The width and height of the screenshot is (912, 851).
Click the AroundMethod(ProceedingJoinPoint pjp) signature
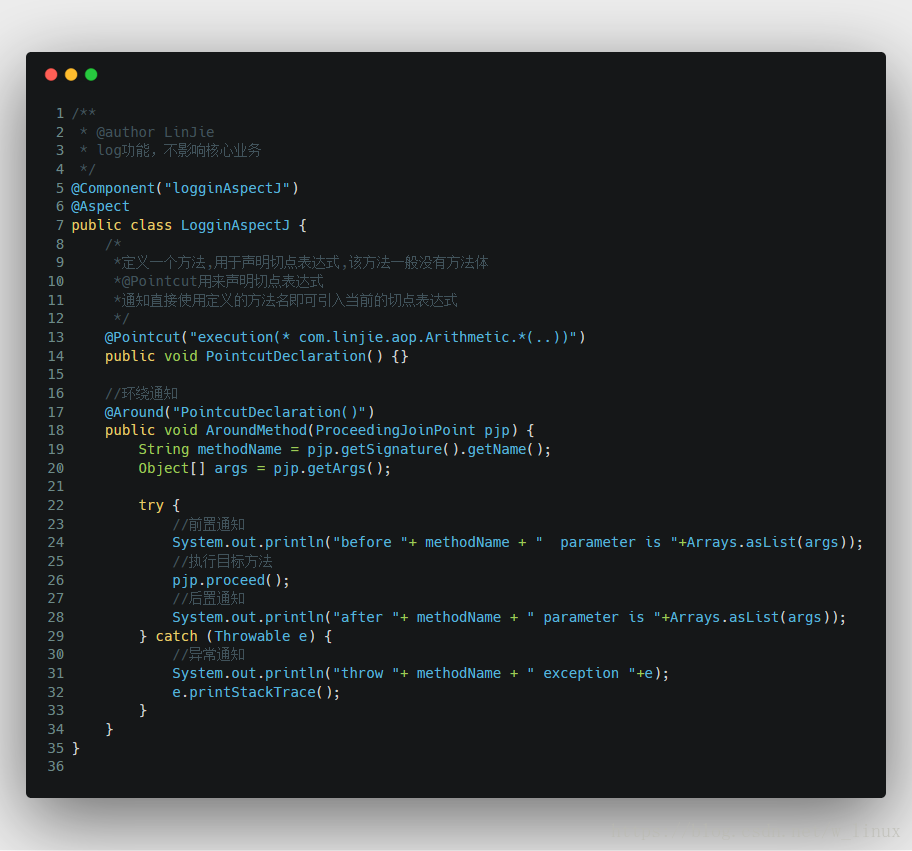362,430
